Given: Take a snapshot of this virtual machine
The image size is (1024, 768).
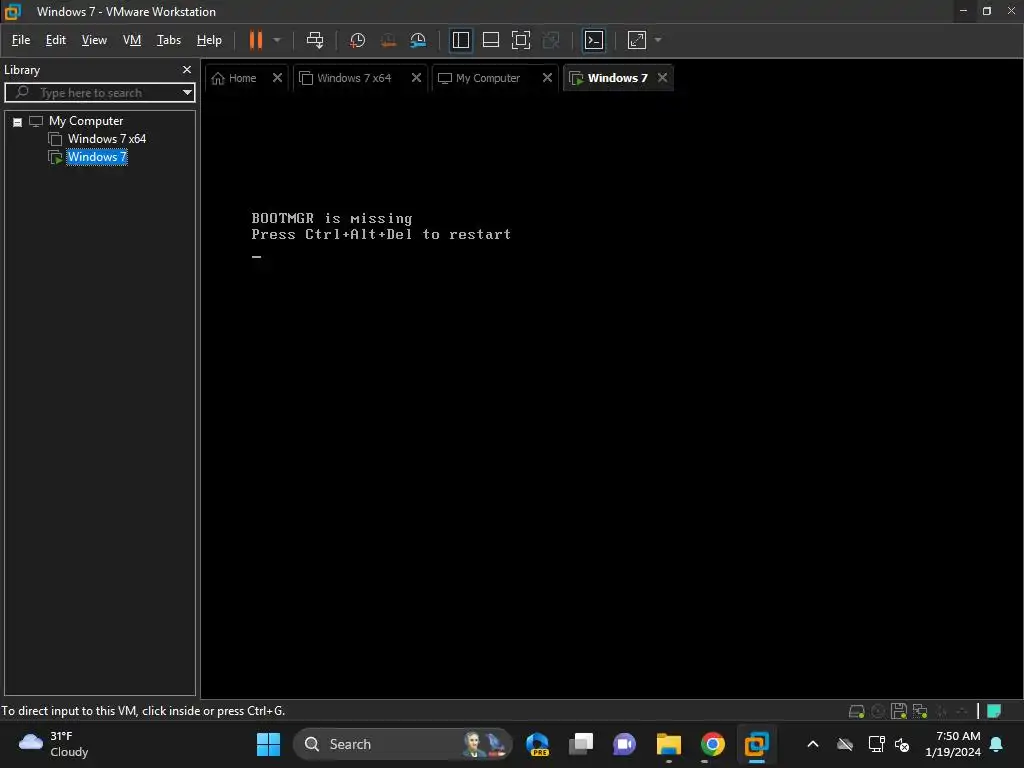Looking at the screenshot, I should [x=357, y=40].
